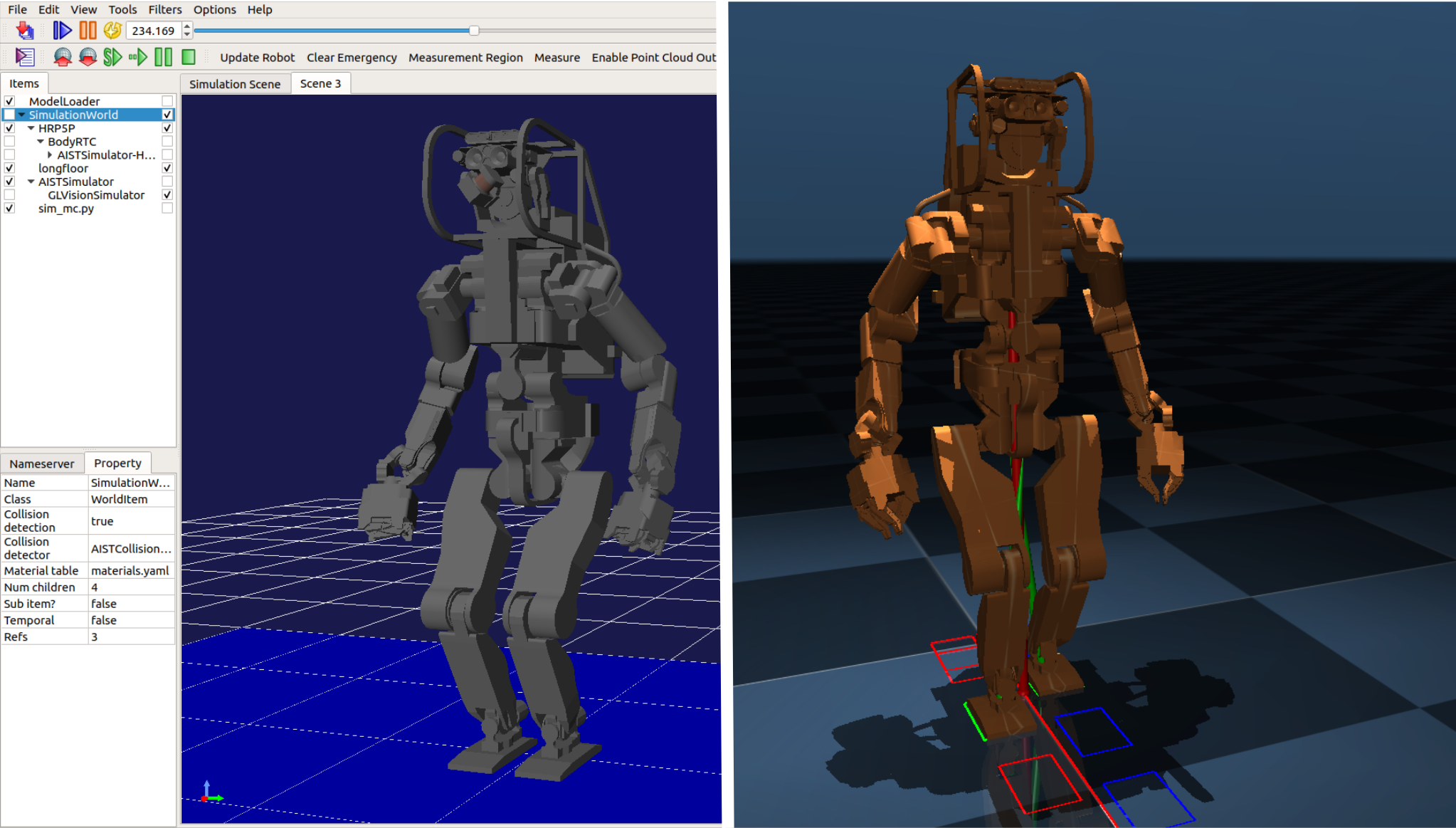This screenshot has height=828, width=1456.
Task: Click the time slider handle
Action: (474, 31)
